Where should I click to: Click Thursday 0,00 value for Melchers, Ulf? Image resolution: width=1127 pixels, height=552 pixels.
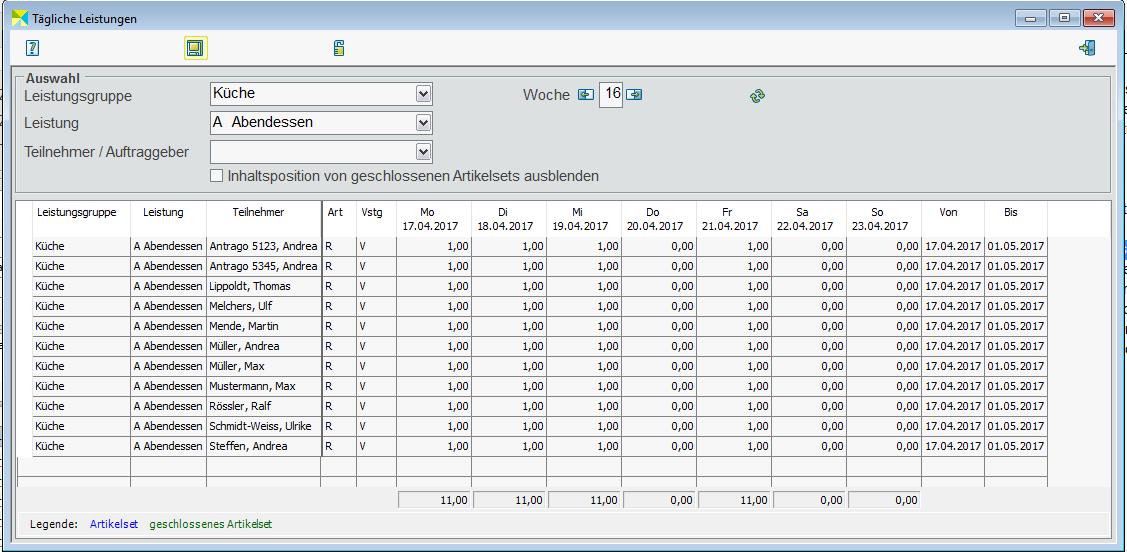(658, 306)
